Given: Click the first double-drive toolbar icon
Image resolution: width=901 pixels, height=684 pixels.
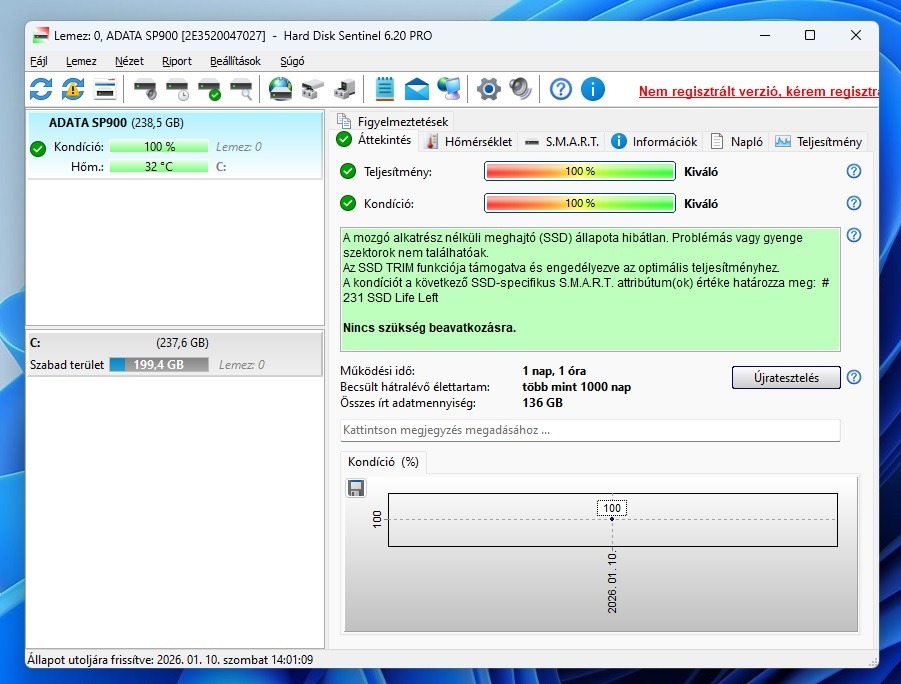Looking at the screenshot, I should pos(313,90).
